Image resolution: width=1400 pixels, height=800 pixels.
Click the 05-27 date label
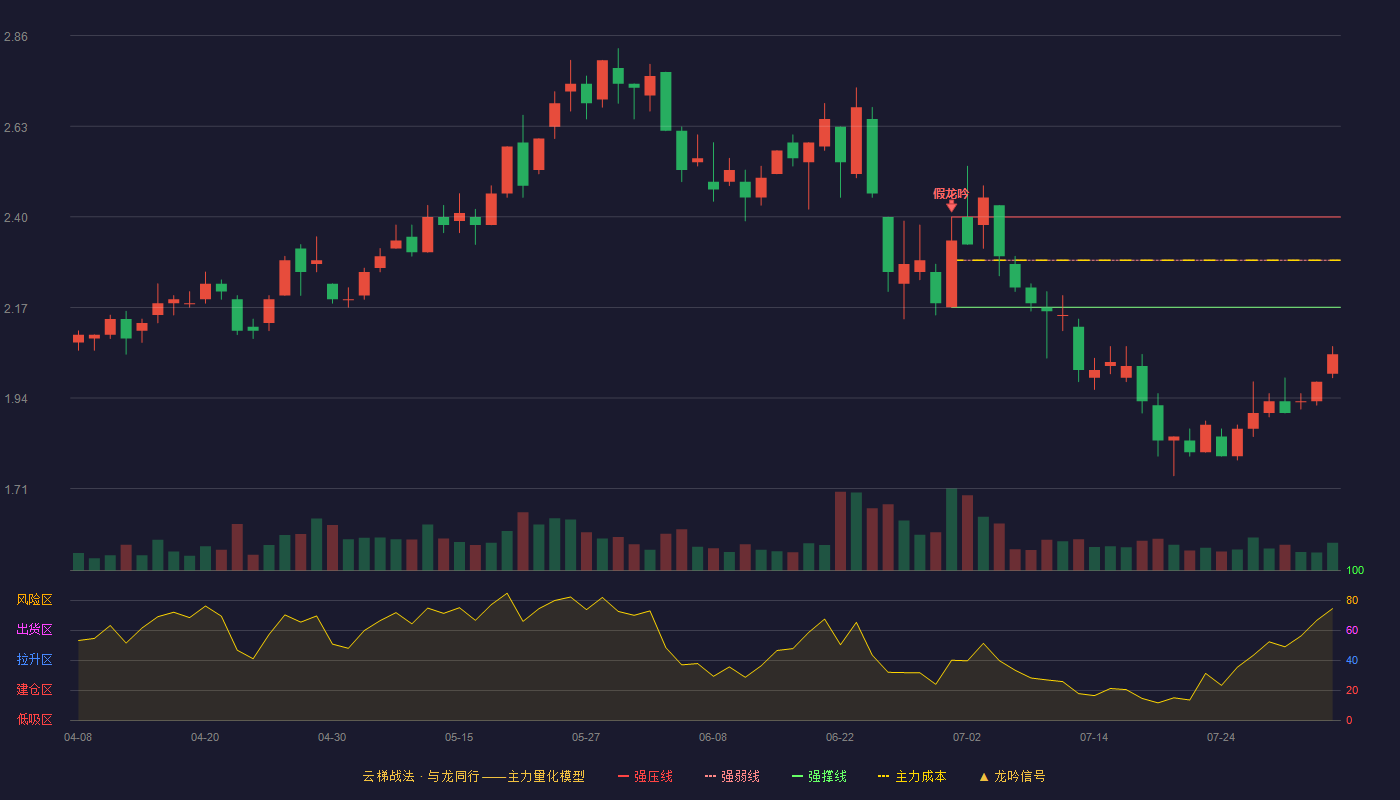586,737
